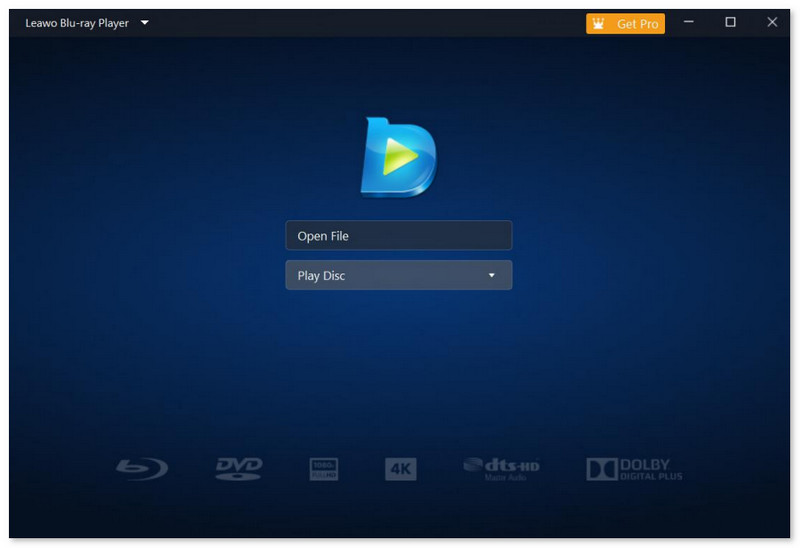Click the Get Pro upgrade button
This screenshot has height=548, width=800.
[x=626, y=23]
